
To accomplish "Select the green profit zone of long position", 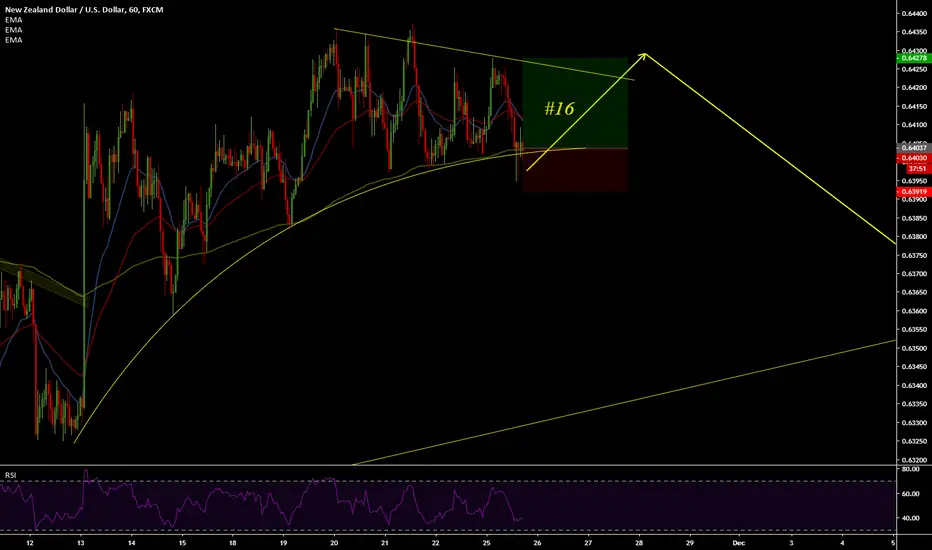I will tap(575, 103).
